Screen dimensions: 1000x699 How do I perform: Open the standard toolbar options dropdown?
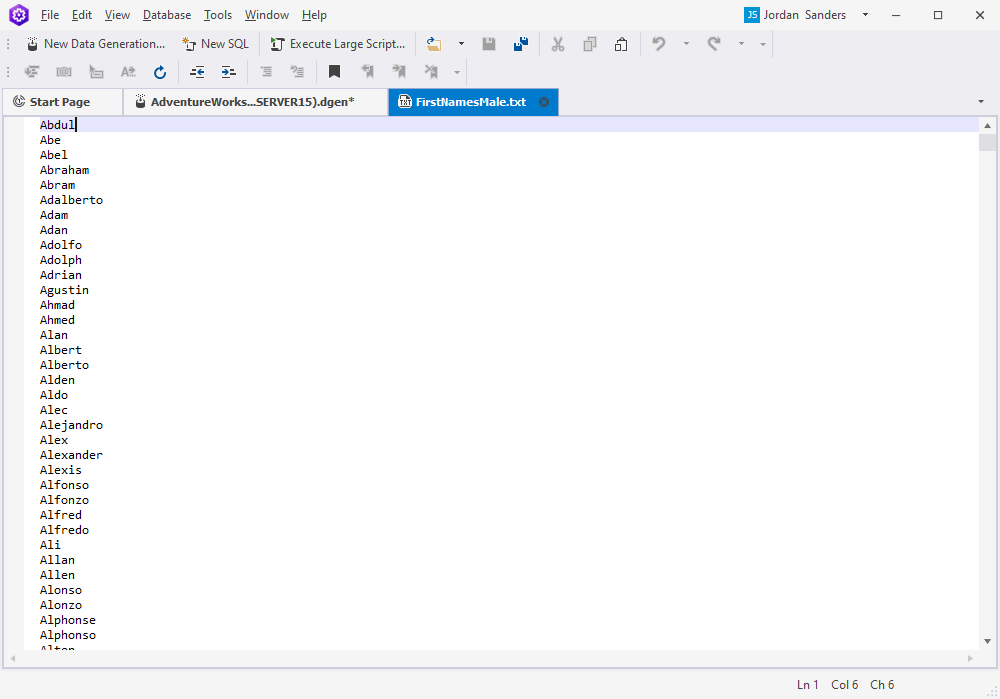tap(763, 44)
